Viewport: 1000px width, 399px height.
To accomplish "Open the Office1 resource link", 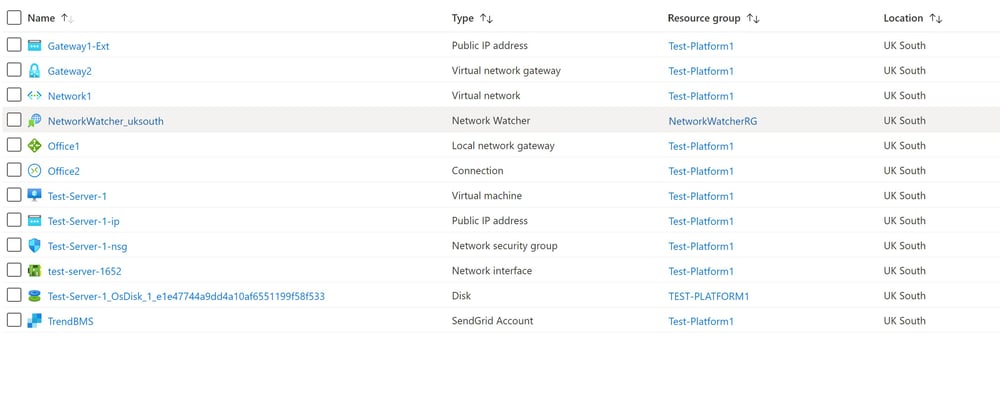I will 64,146.
